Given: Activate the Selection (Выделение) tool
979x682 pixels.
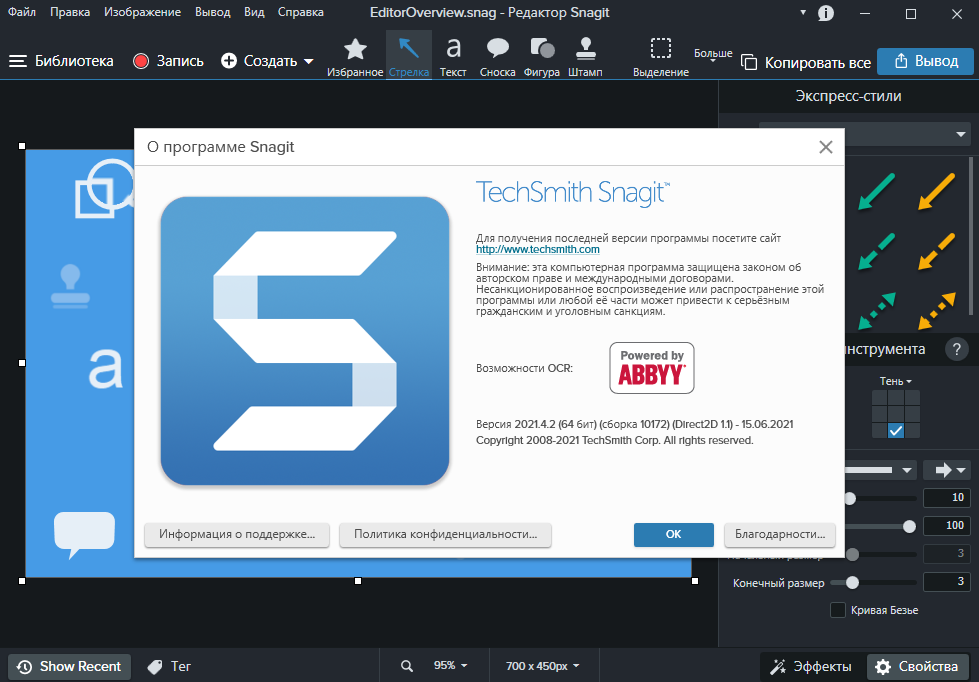Looking at the screenshot, I should click(x=660, y=55).
